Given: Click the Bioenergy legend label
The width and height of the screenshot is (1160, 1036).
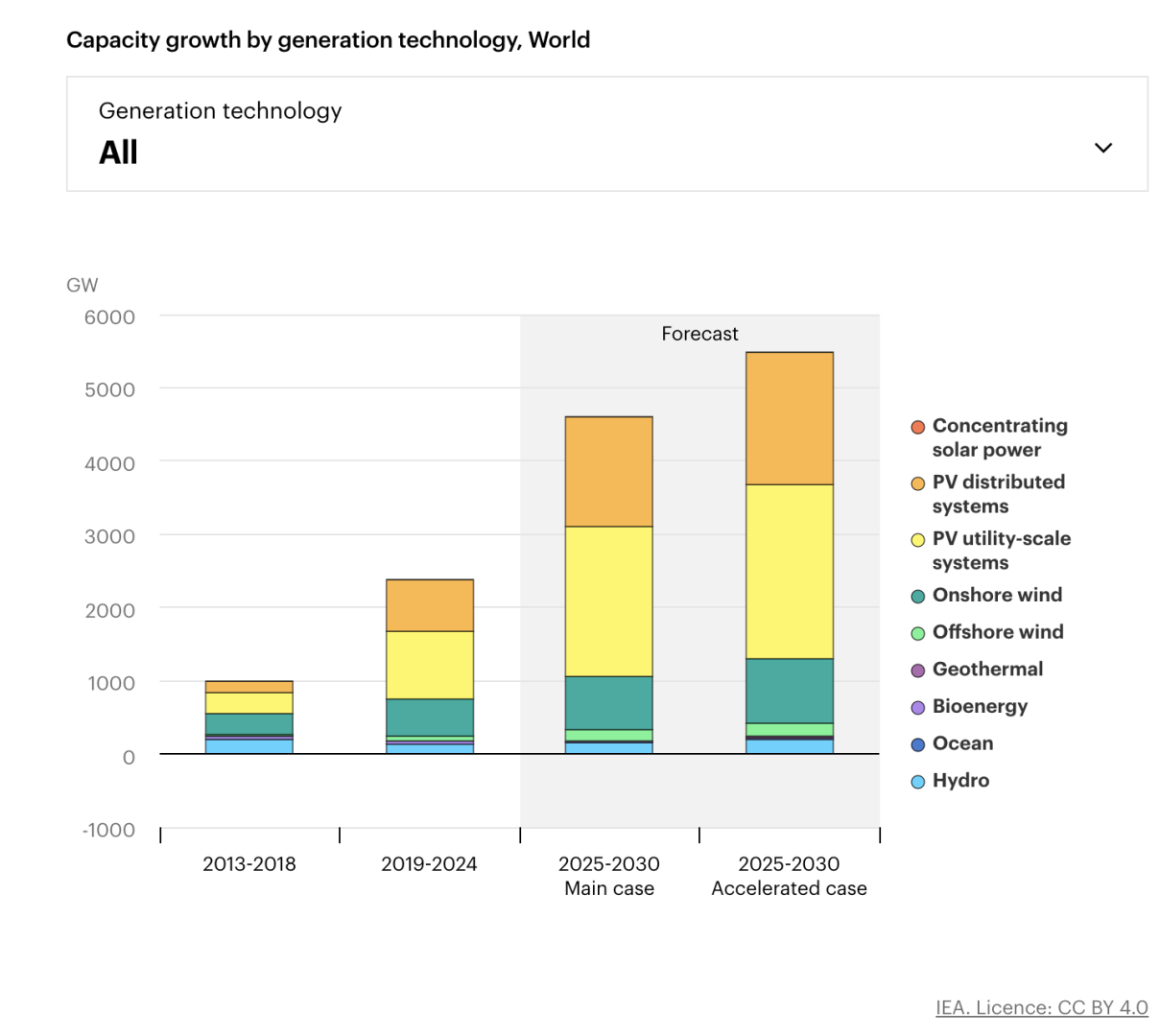Looking at the screenshot, I should [980, 707].
